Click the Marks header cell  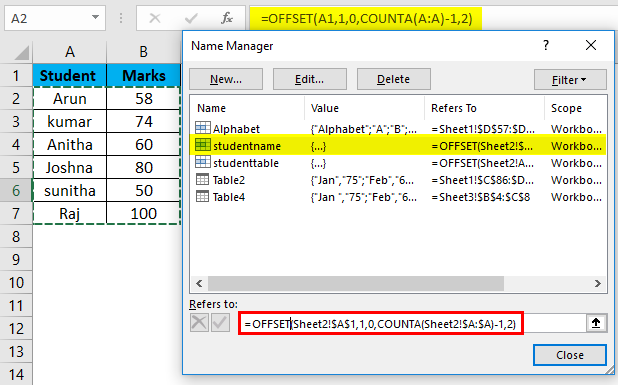click(x=143, y=75)
